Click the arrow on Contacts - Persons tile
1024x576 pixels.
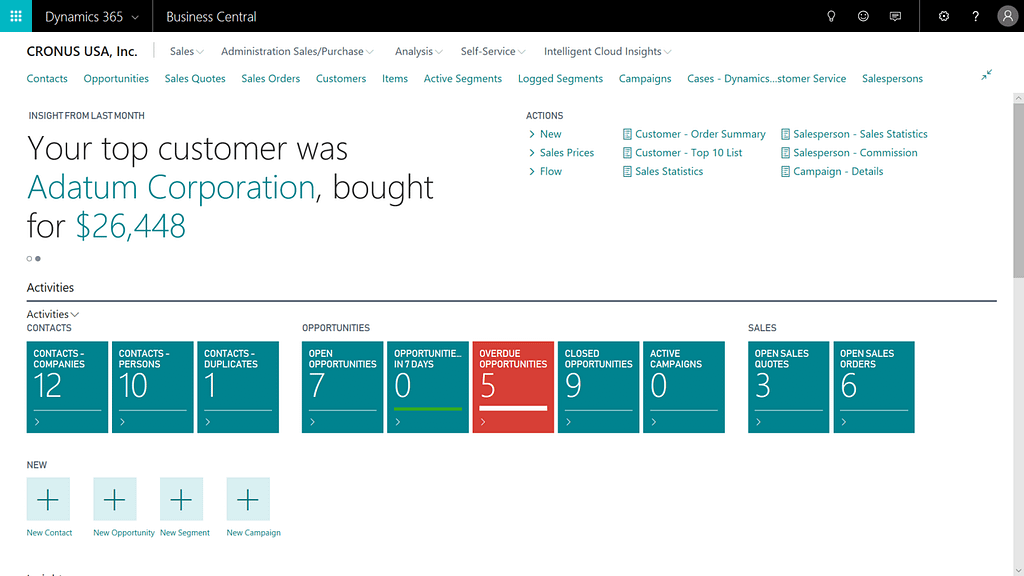pos(122,422)
